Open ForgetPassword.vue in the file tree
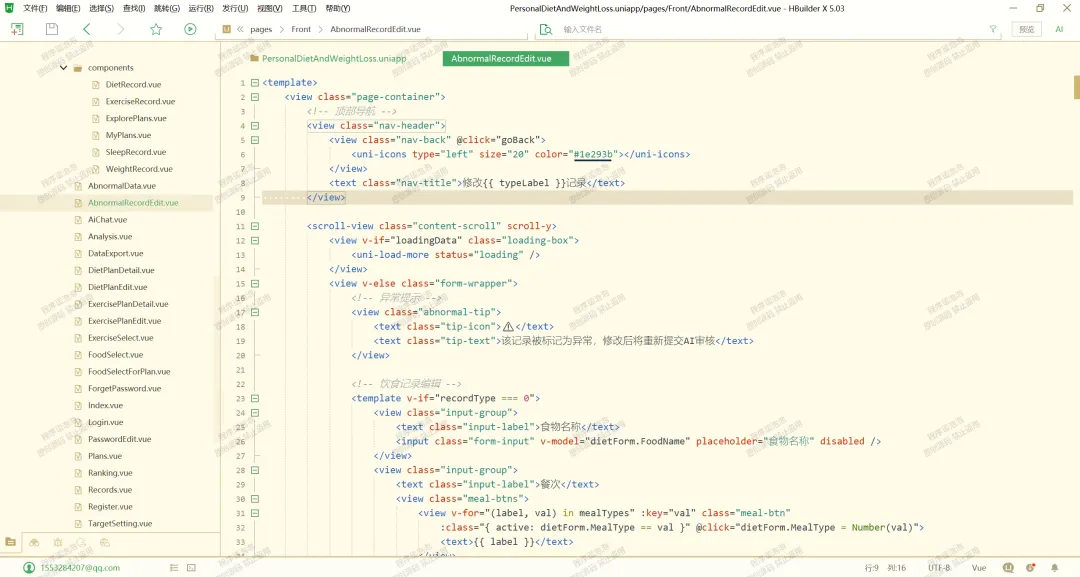The height and width of the screenshot is (577, 1080). click(125, 388)
